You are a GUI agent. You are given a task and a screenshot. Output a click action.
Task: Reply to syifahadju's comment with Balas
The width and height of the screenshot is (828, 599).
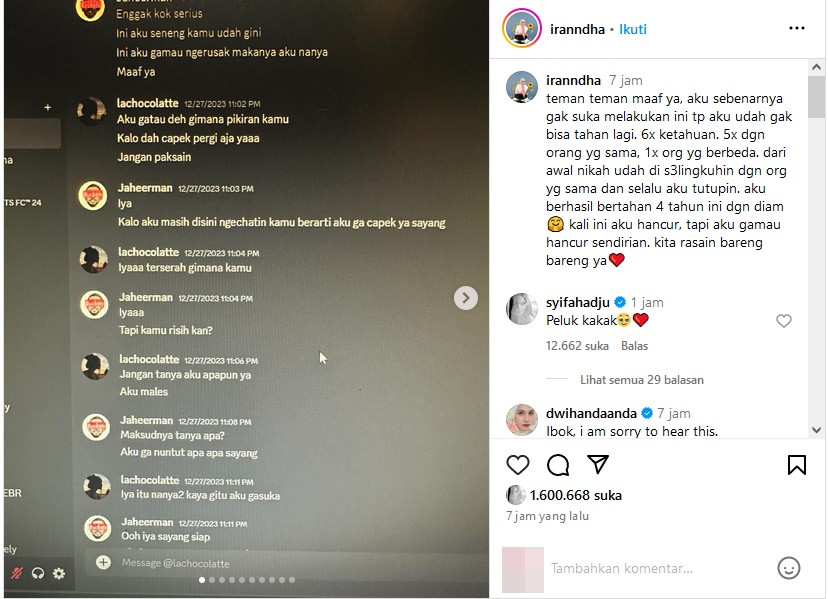pyautogui.click(x=634, y=346)
